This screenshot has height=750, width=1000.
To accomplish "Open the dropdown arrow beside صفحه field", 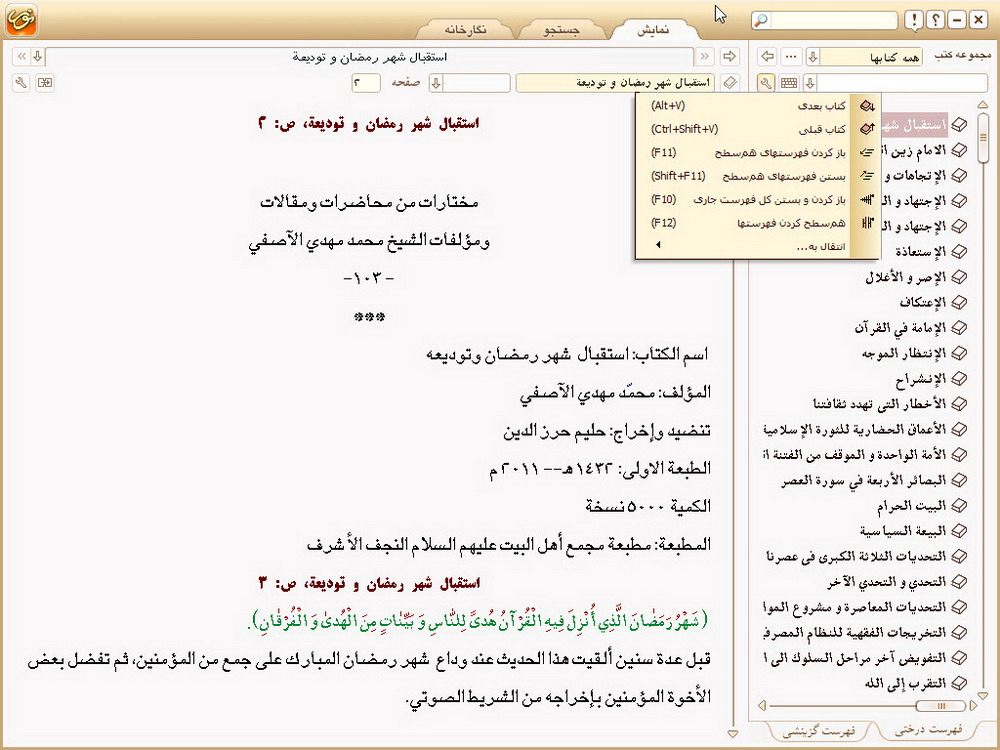I will click(x=437, y=83).
